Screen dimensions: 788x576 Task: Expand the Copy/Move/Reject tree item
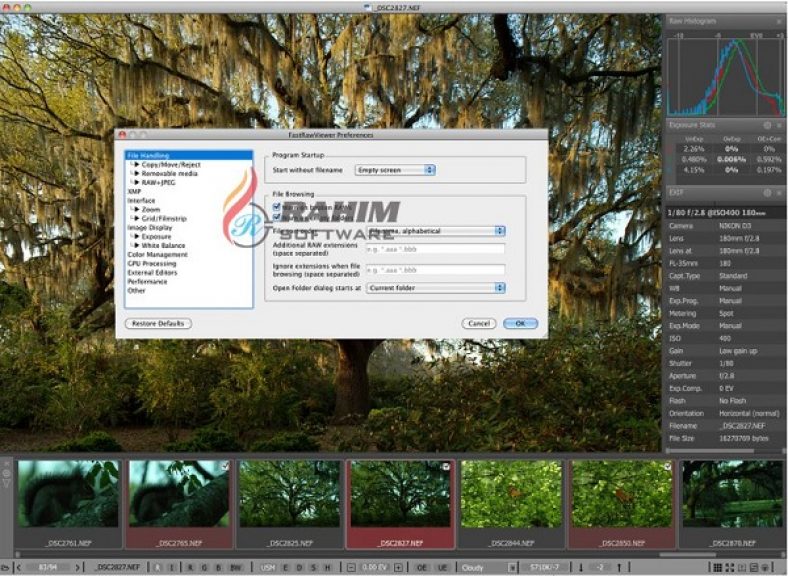(x=135, y=164)
